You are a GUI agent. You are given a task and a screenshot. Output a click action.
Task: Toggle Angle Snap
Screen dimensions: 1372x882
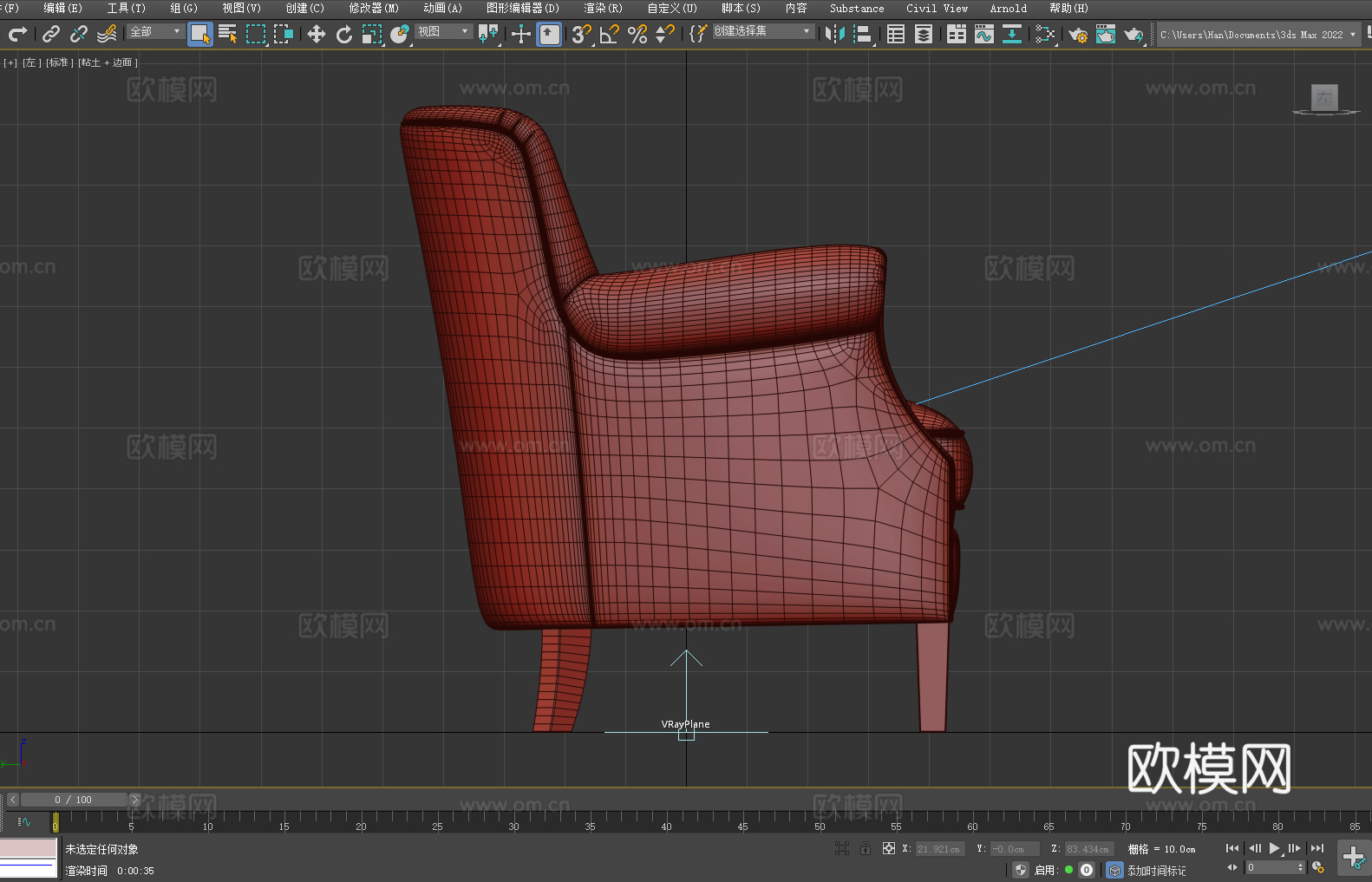pos(610,34)
